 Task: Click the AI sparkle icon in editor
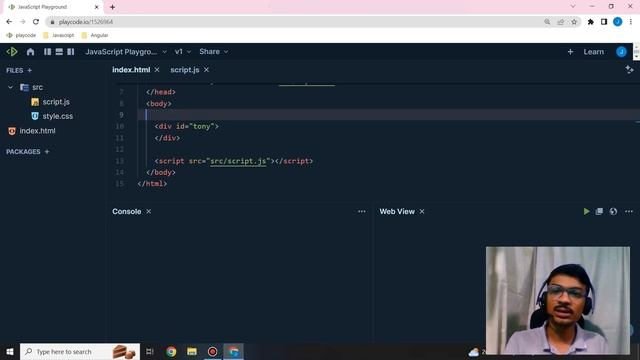pyautogui.click(x=629, y=70)
